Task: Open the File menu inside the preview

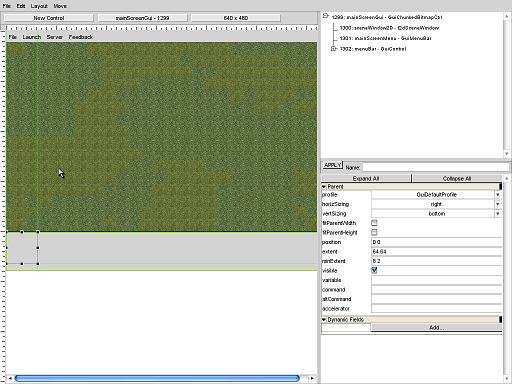Action: pyautogui.click(x=12, y=37)
